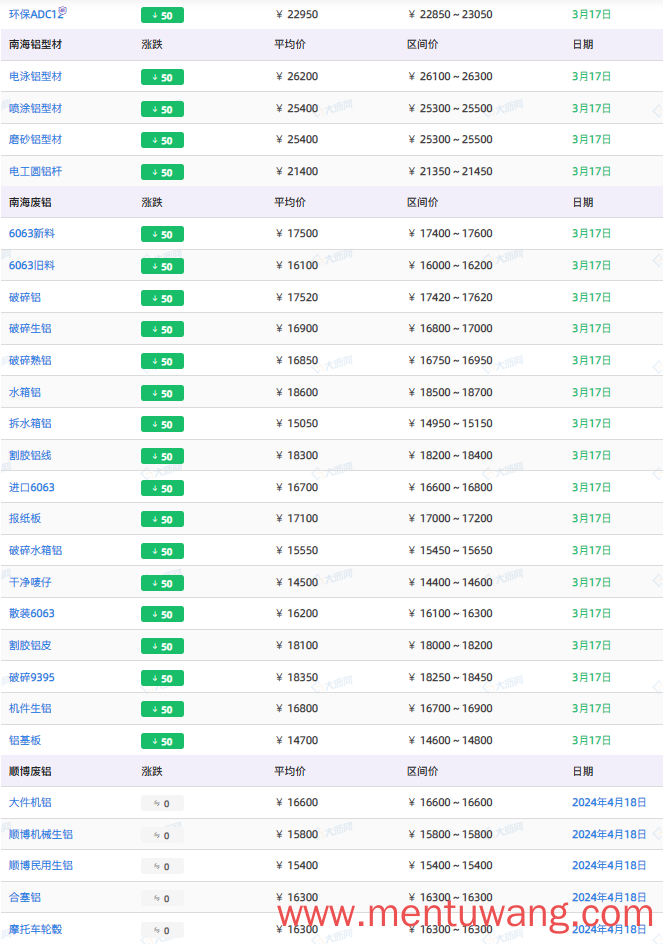
Task: Click the green down-50 badge for 水箱铝
Action: coord(163,394)
